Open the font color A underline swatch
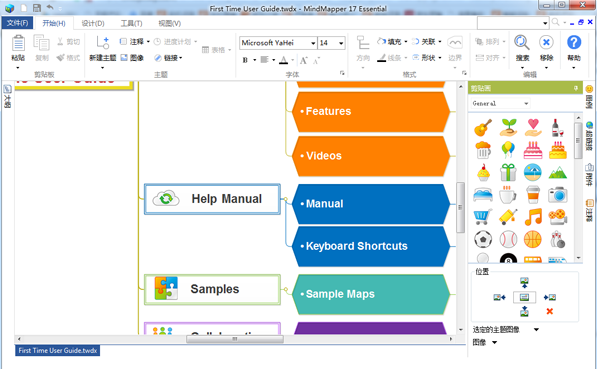The height and width of the screenshot is (369, 597). 284,60
